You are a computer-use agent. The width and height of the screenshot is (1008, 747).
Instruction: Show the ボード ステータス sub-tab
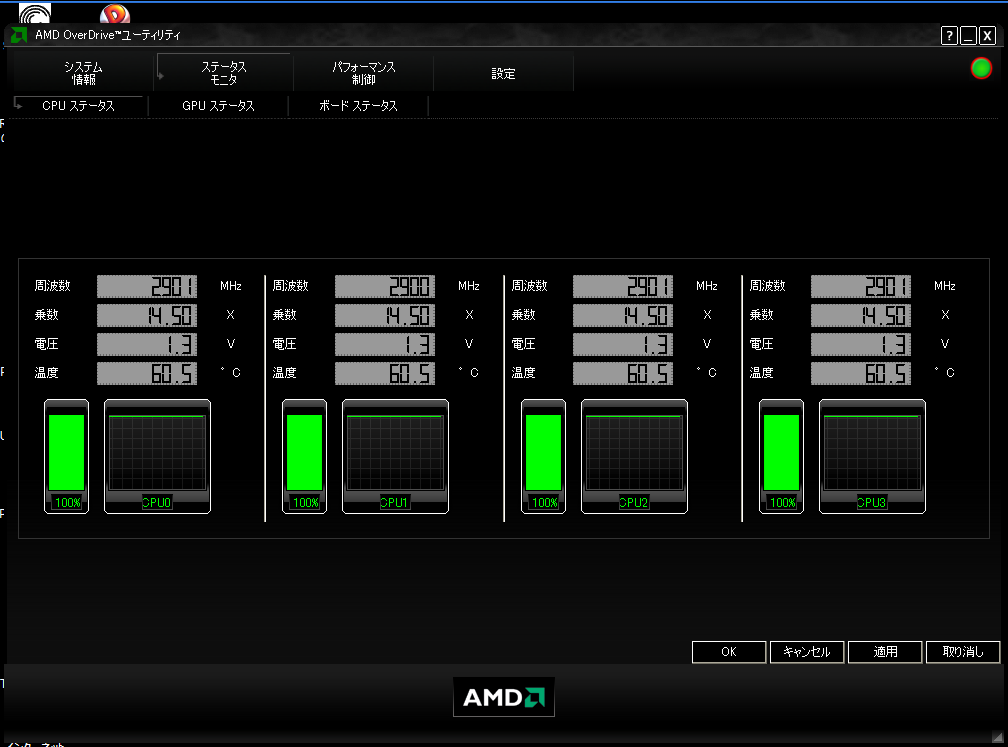(358, 105)
